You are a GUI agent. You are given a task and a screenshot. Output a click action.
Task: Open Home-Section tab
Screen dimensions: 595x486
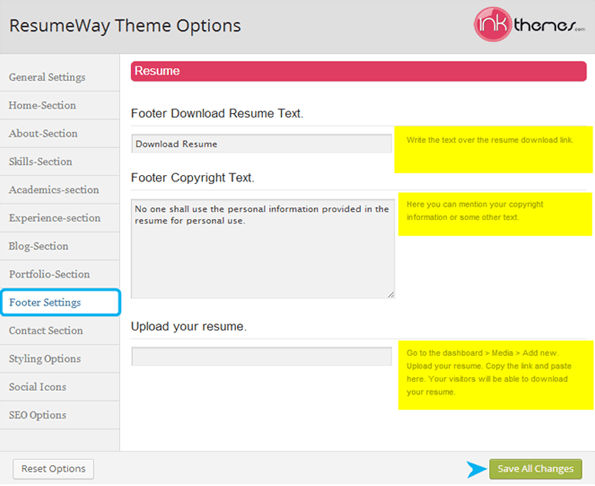point(60,105)
